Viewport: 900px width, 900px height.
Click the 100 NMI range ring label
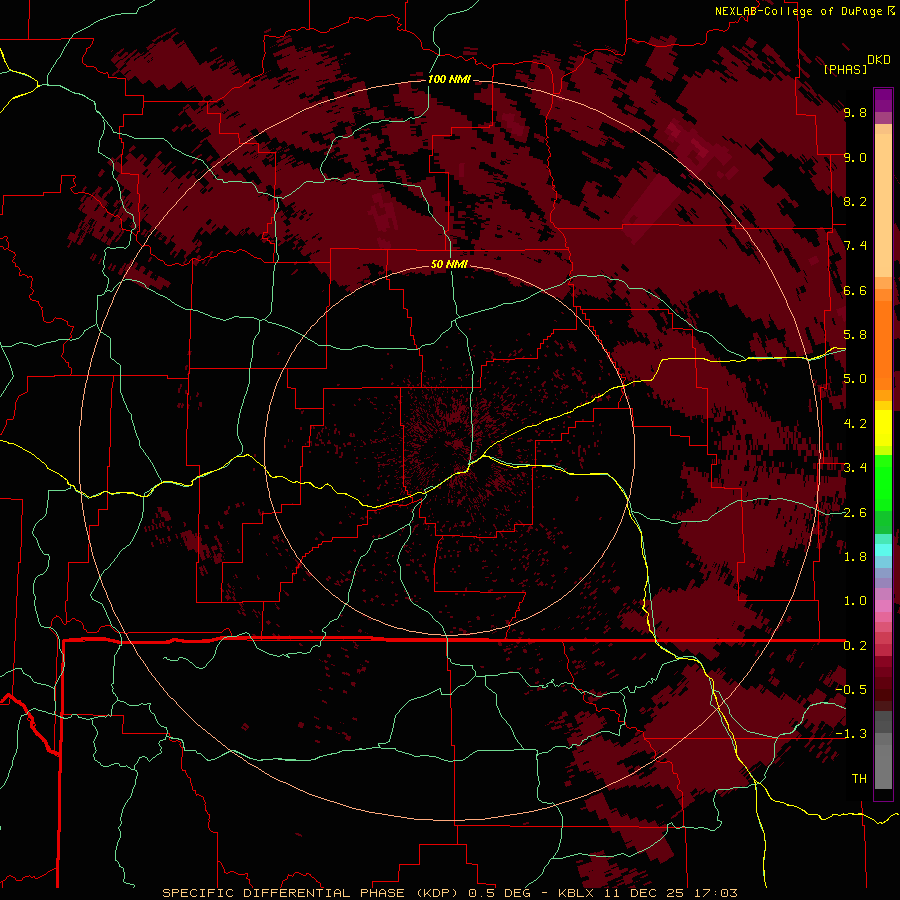(449, 79)
